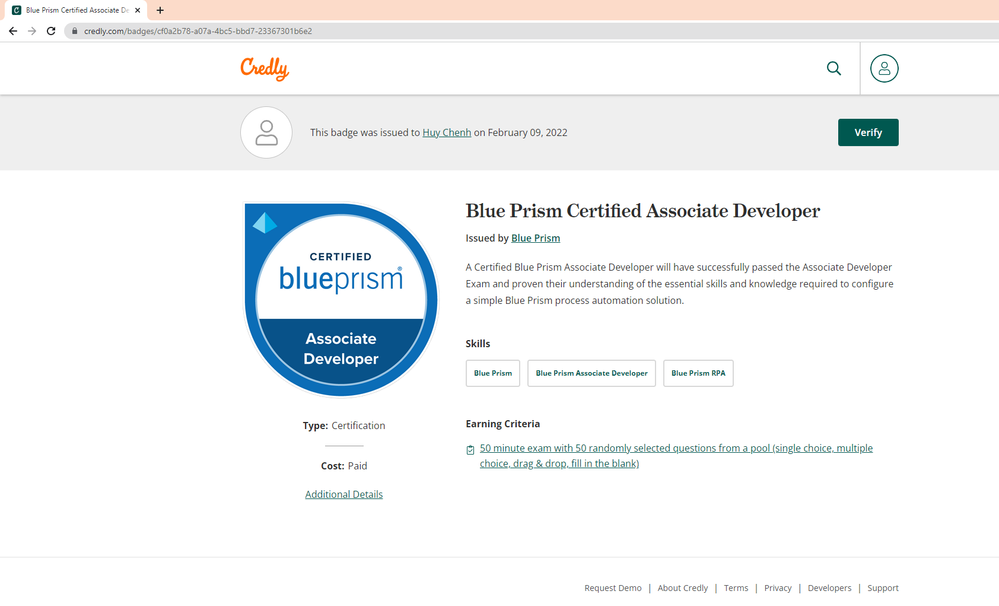This screenshot has width=999, height=606.
Task: Open Huy Chenh's profile link
Action: coord(447,133)
